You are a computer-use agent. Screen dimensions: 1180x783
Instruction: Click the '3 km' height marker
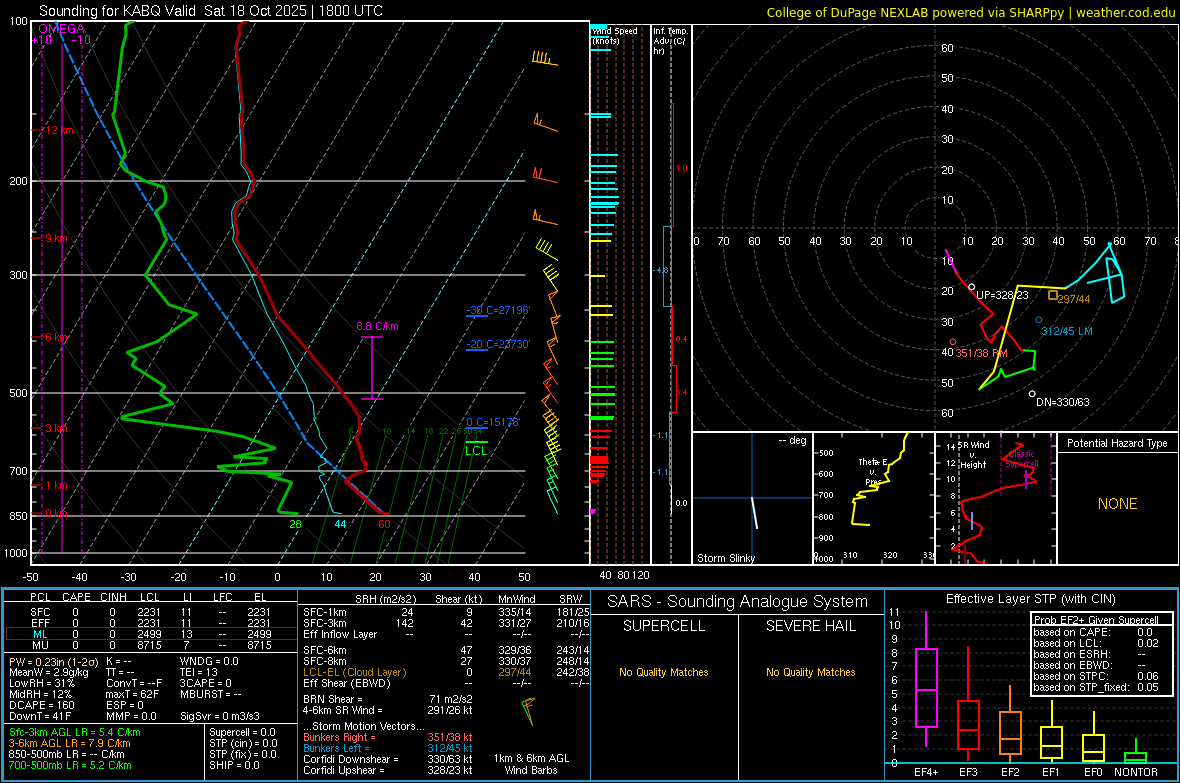point(56,428)
